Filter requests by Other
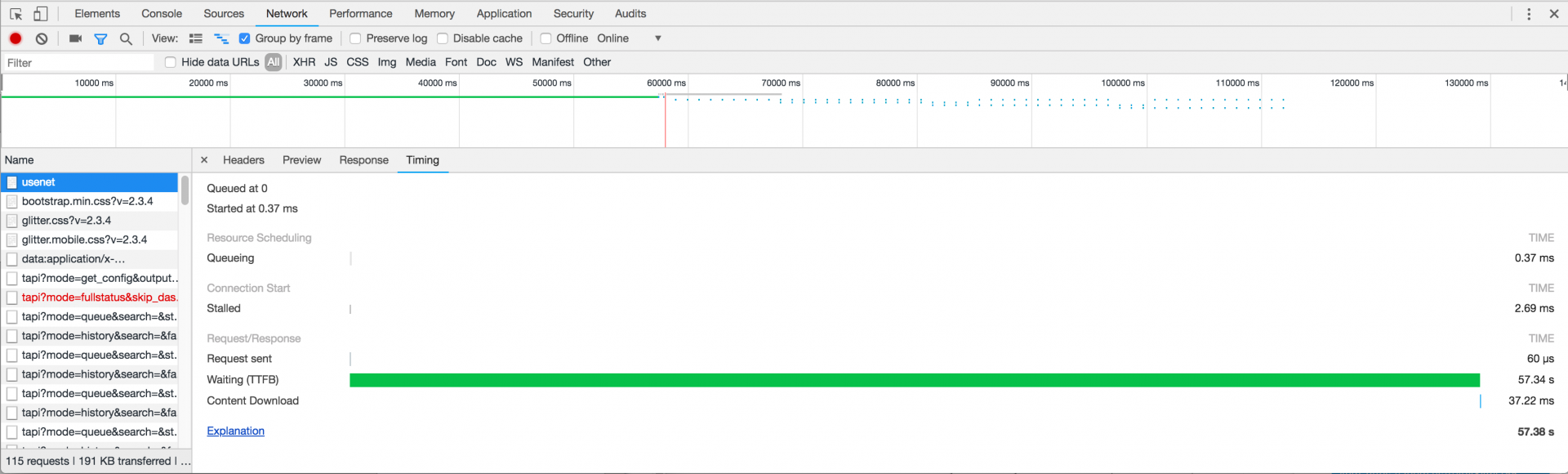1568x474 pixels. 597,62
